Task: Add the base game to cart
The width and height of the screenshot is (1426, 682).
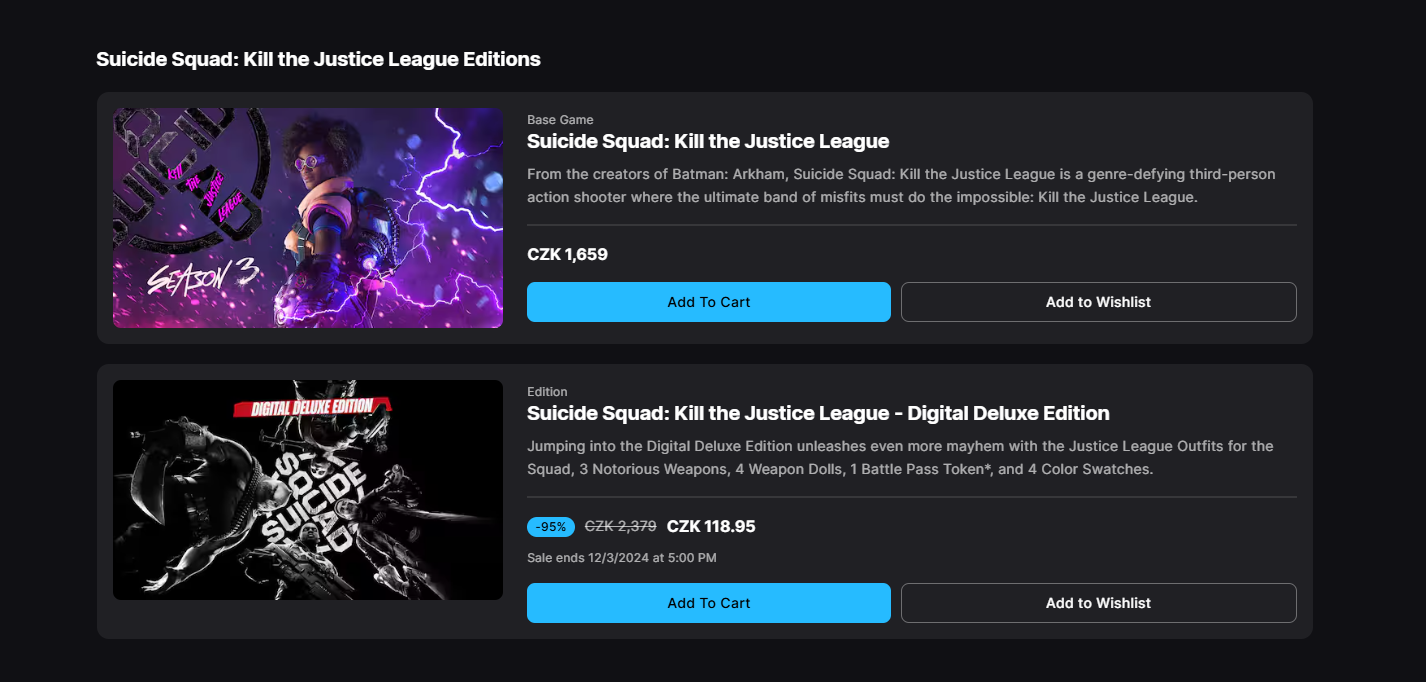Action: click(x=708, y=302)
